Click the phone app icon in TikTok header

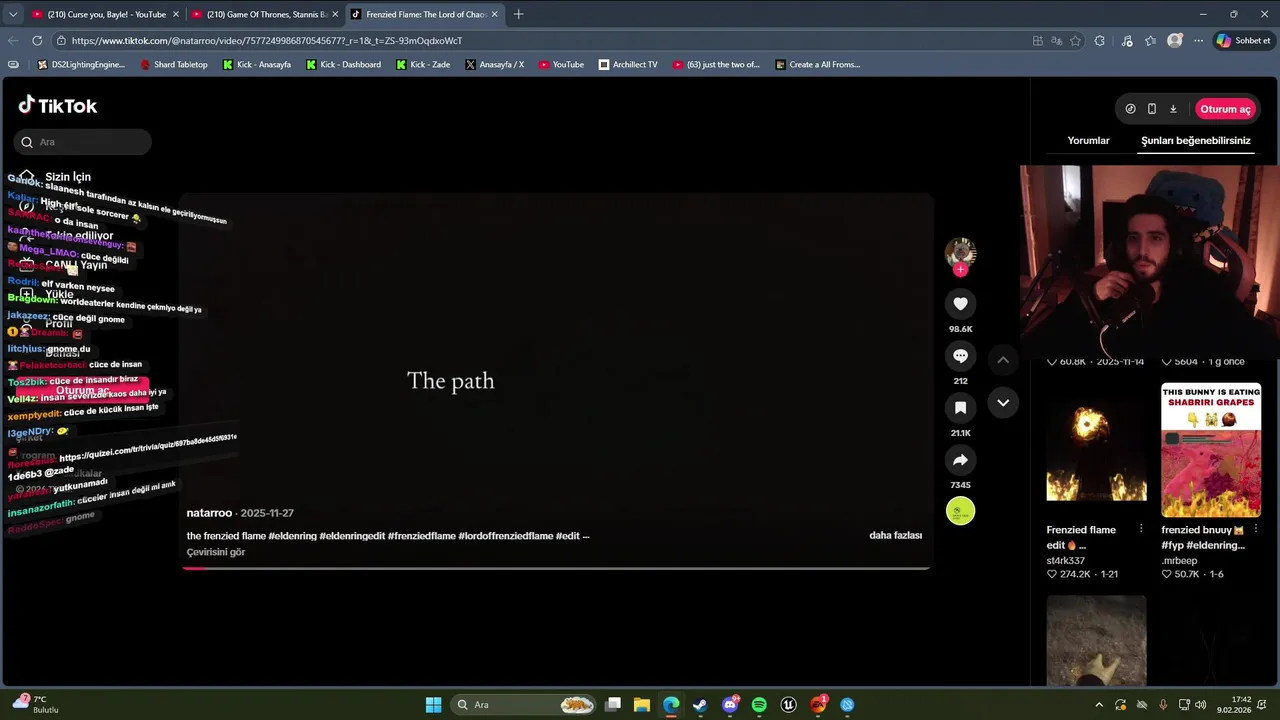[x=1152, y=109]
